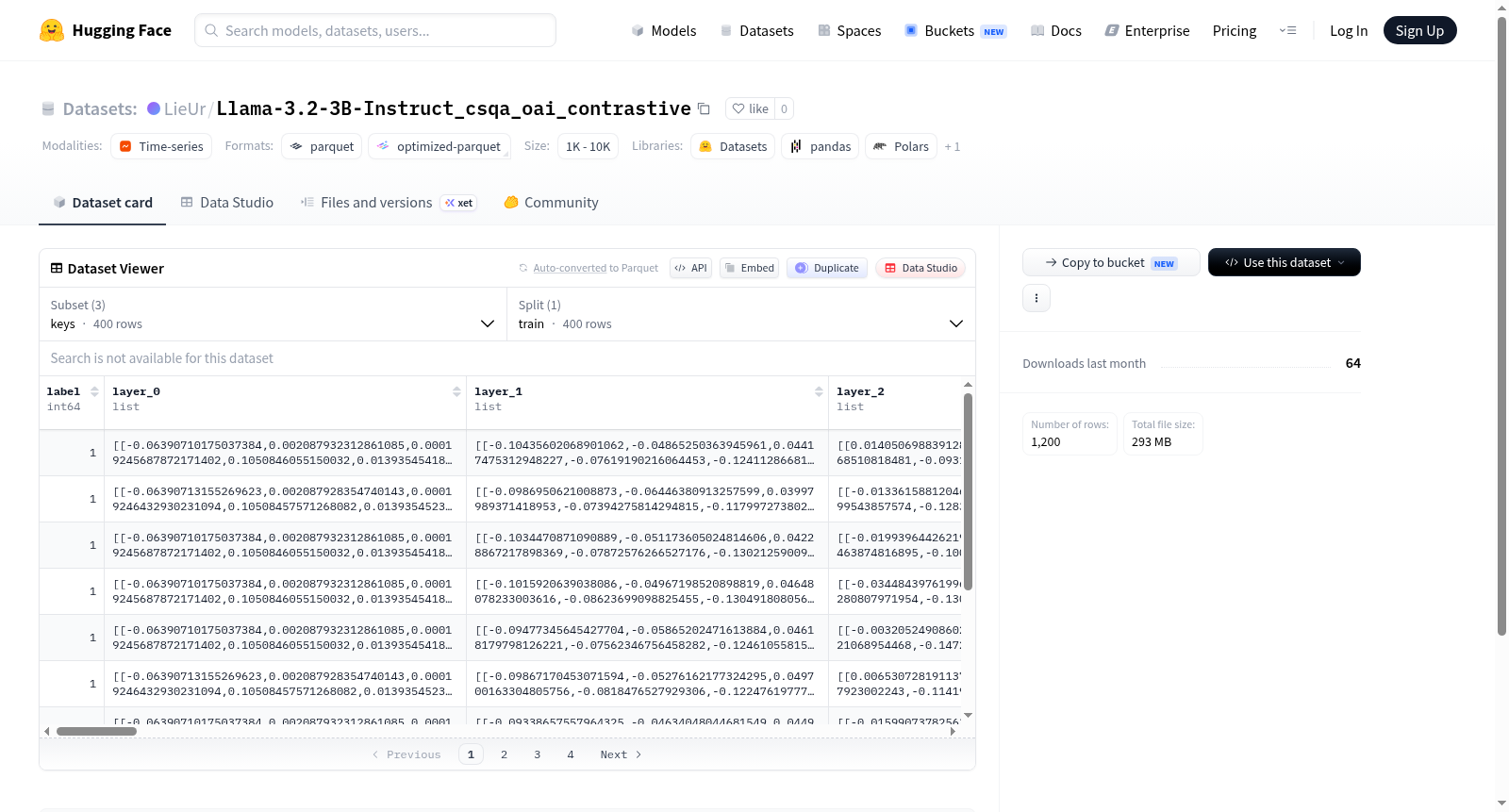Go to page 4 of the table
This screenshot has height=812, width=1509.
(571, 754)
